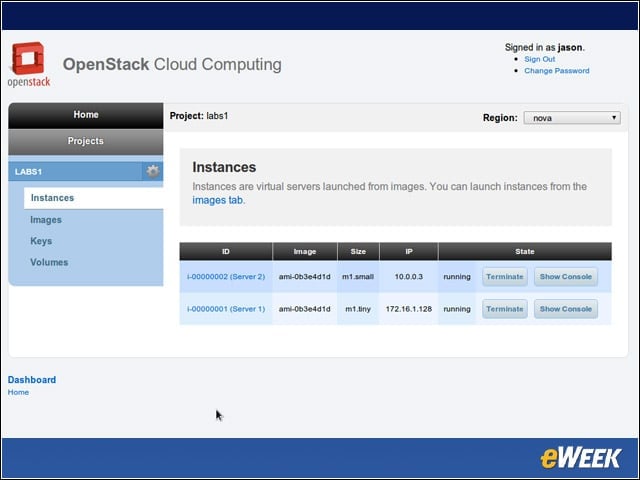Viewport: 640px width, 480px height.
Task: Click the Image column header
Action: [x=305, y=252]
